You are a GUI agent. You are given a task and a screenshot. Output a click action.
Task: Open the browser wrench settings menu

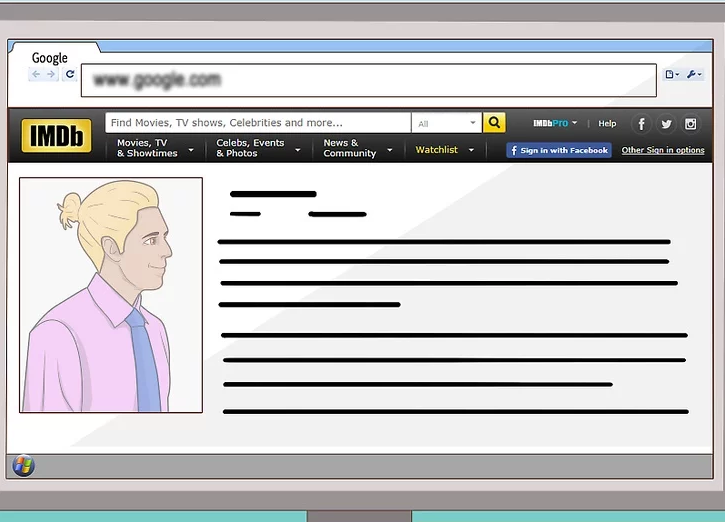tap(695, 75)
